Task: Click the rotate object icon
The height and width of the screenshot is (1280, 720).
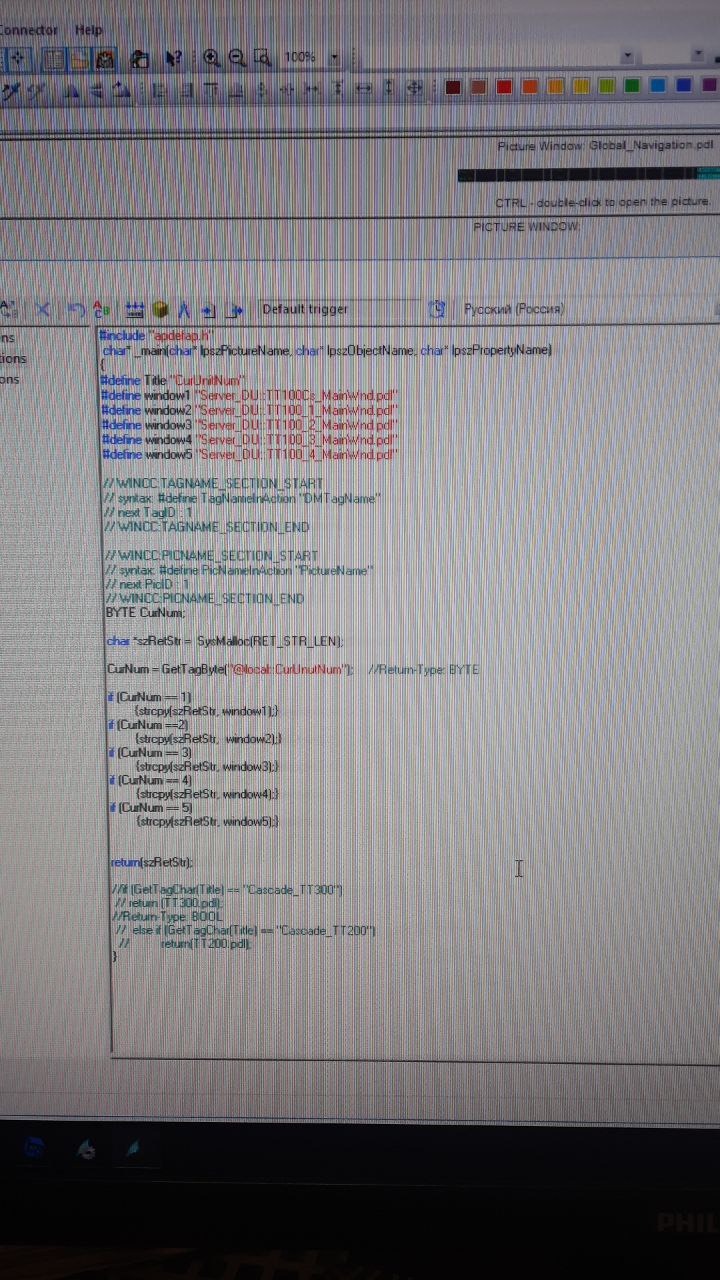Action: click(x=122, y=90)
